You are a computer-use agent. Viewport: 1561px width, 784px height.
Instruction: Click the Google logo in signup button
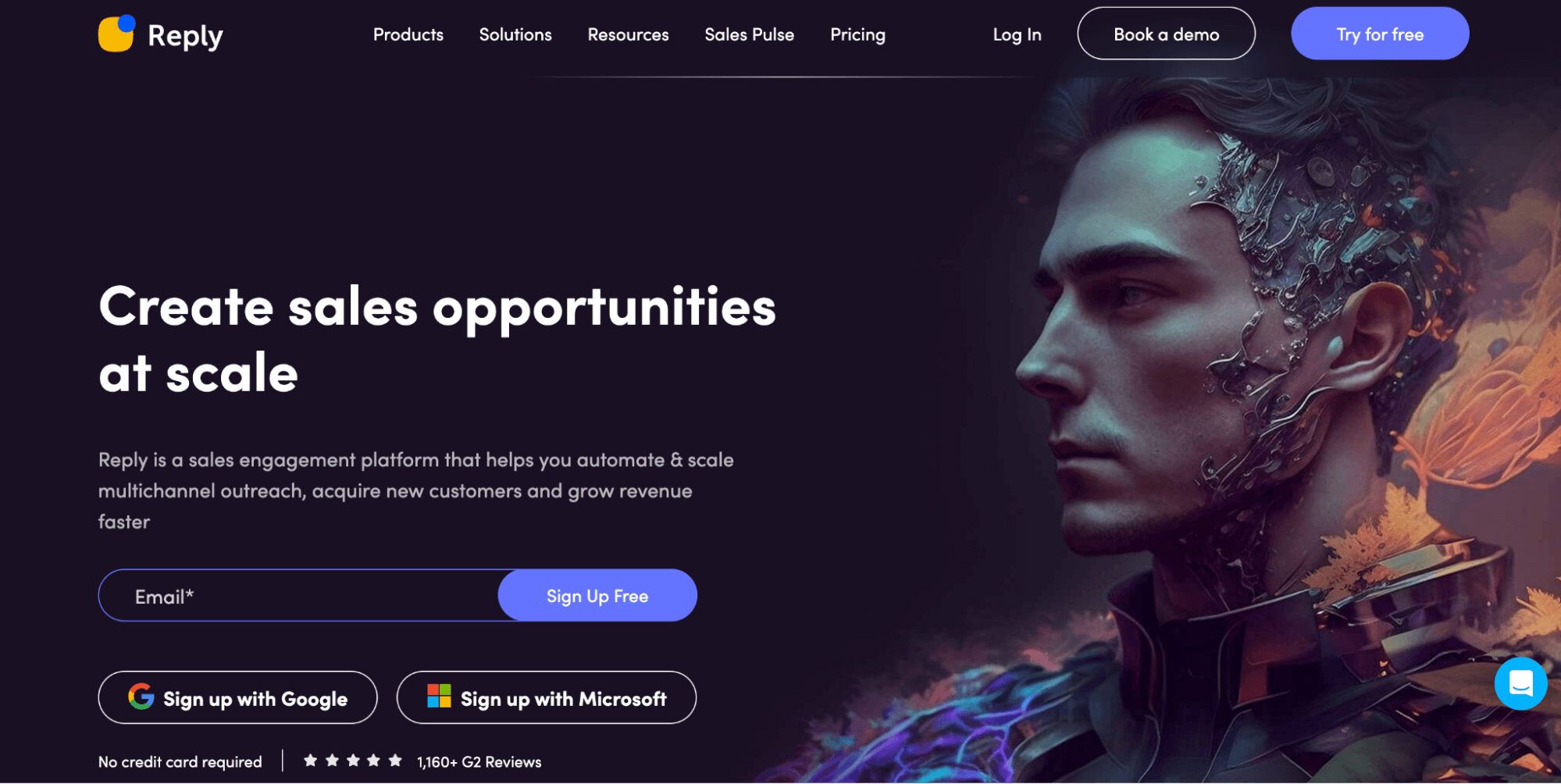pos(141,697)
